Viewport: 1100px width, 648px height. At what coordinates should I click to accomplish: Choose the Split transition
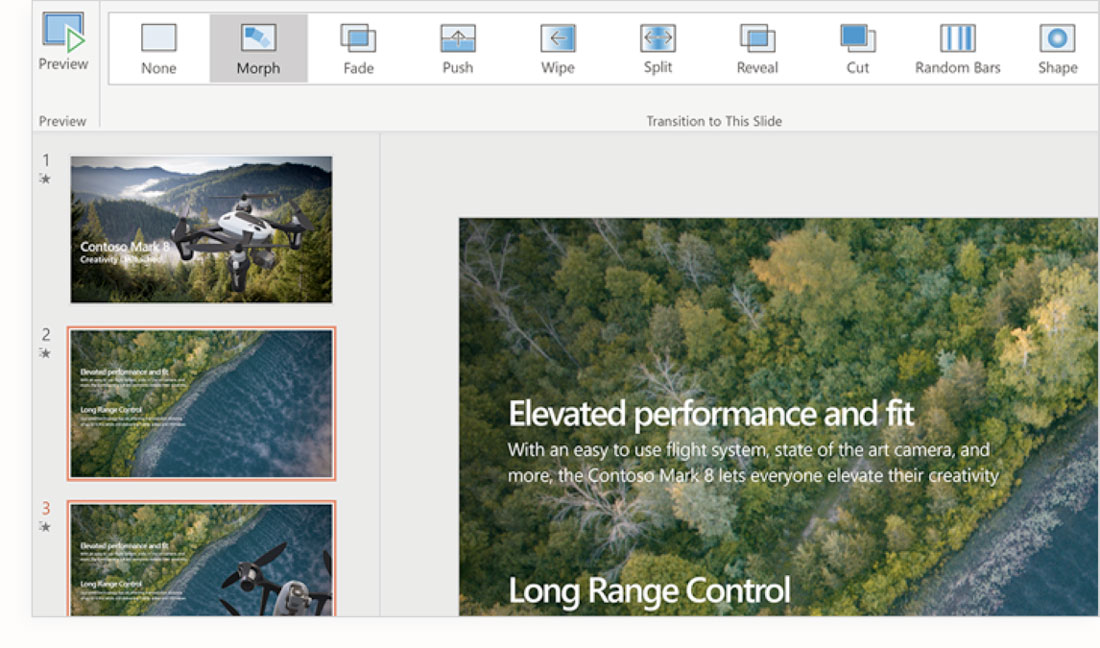pos(658,48)
